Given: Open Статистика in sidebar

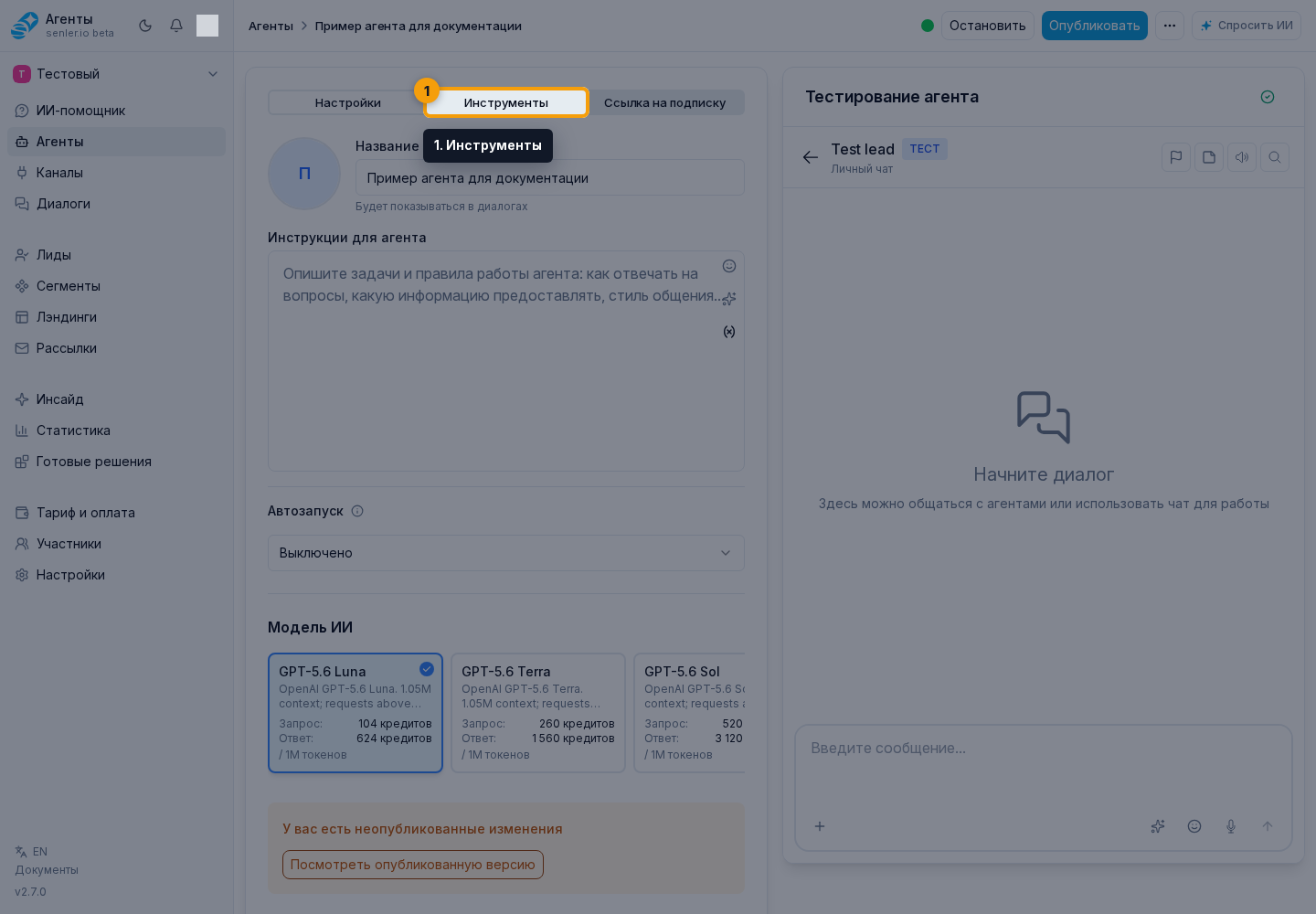Looking at the screenshot, I should 116,430.
